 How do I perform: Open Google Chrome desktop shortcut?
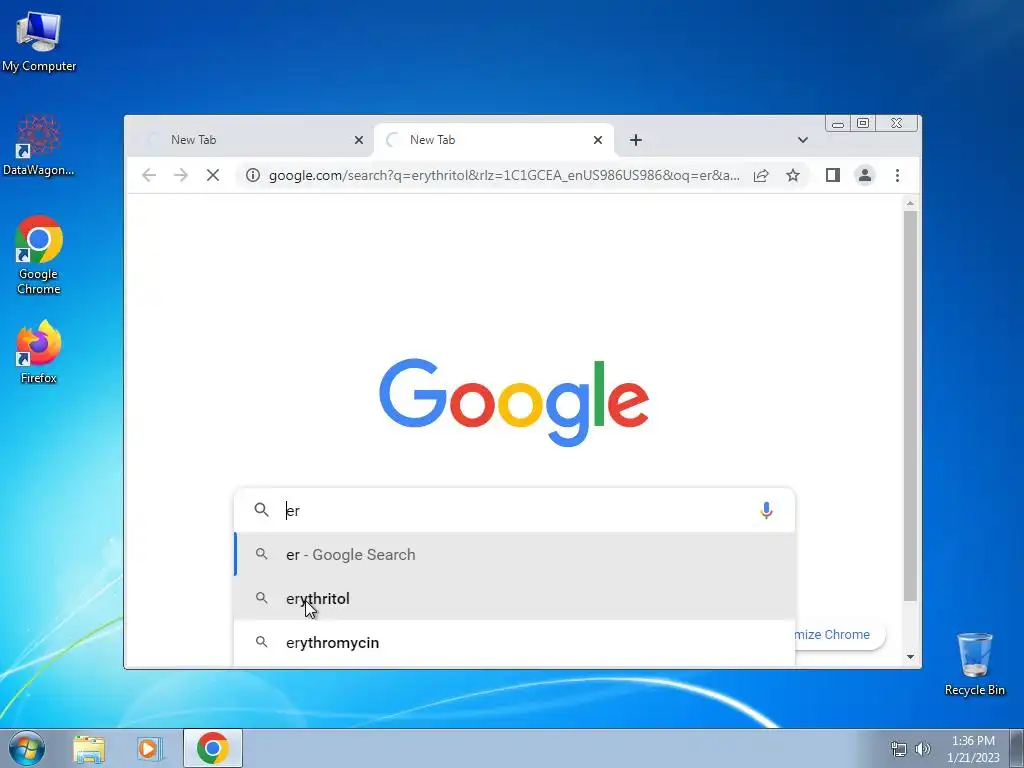(39, 255)
